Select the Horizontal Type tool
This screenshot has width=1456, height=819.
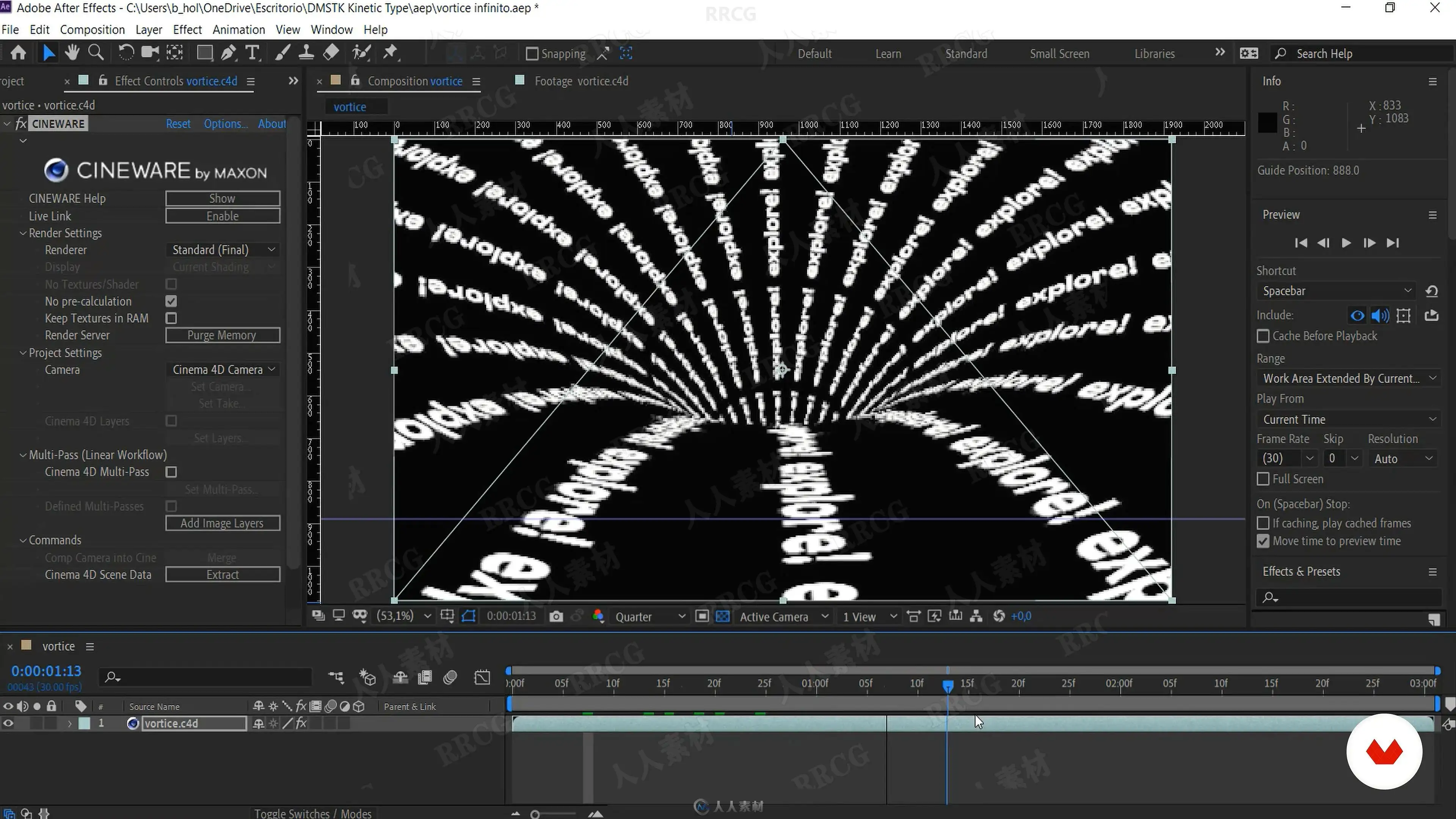(253, 53)
